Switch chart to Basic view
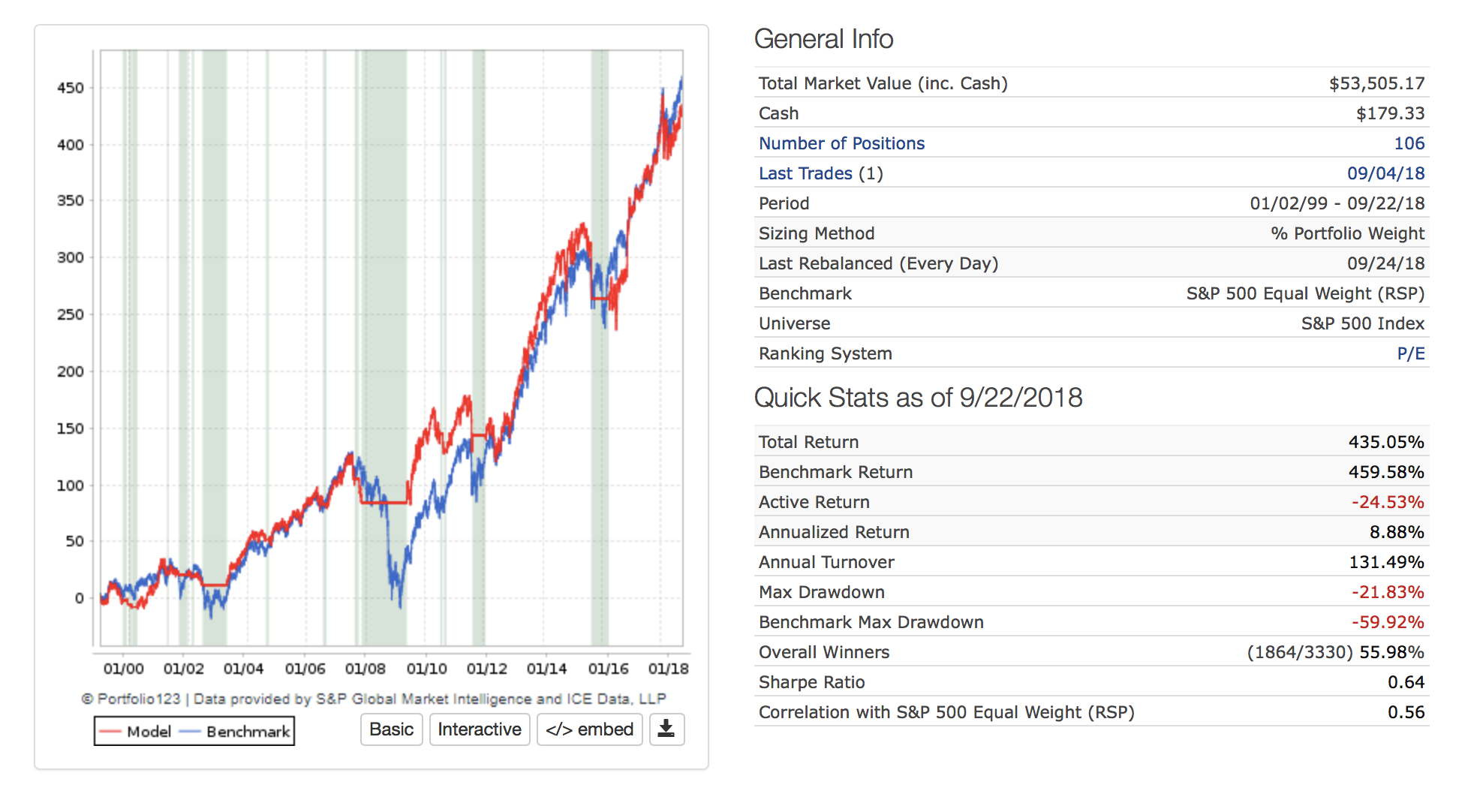Screen dimensions: 1474x812 [391, 729]
